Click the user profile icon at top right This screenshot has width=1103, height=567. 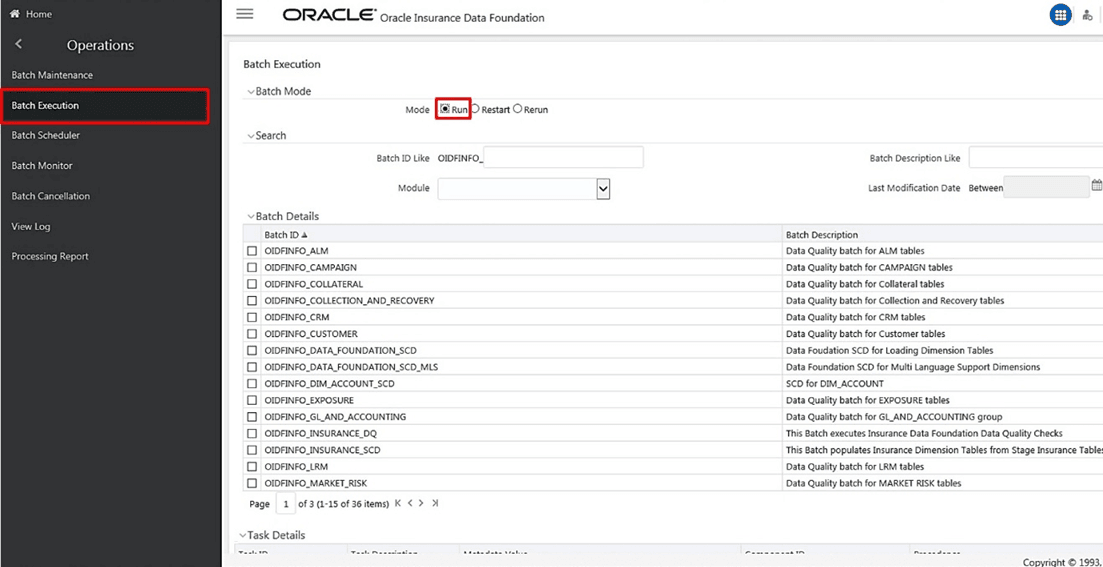click(1088, 15)
